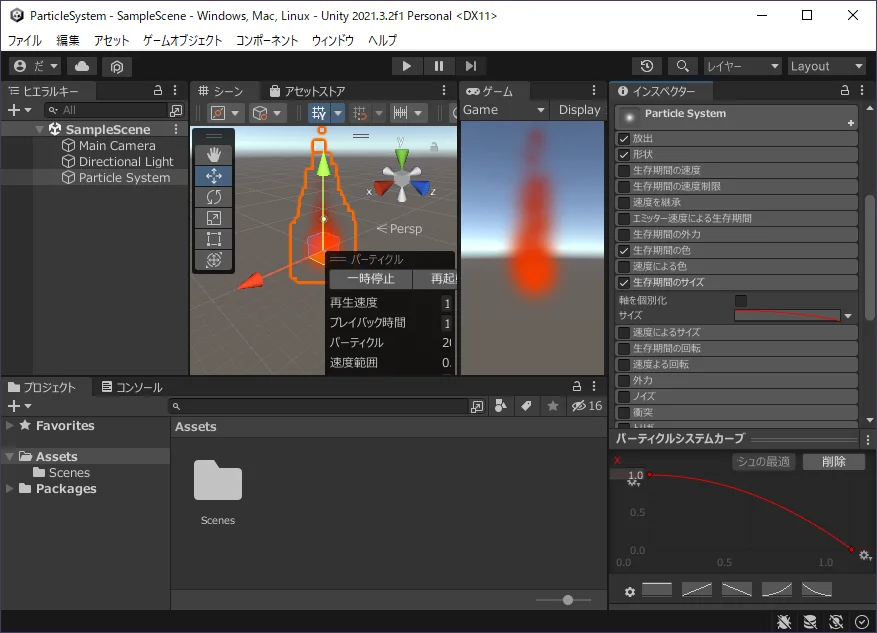Screen dimensions: 877x633
Task: Toggle hidden packages count icon showing 16
Action: (x=586, y=406)
